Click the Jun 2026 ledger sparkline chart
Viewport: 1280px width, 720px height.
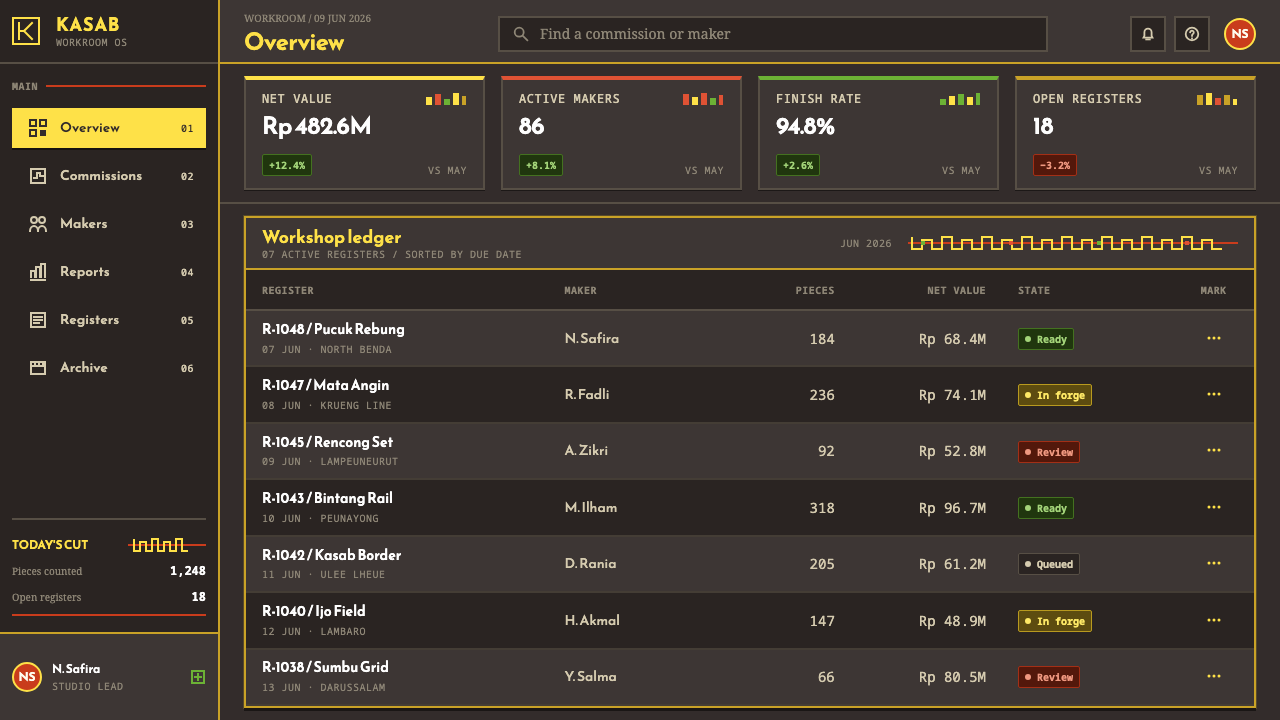click(x=1074, y=243)
